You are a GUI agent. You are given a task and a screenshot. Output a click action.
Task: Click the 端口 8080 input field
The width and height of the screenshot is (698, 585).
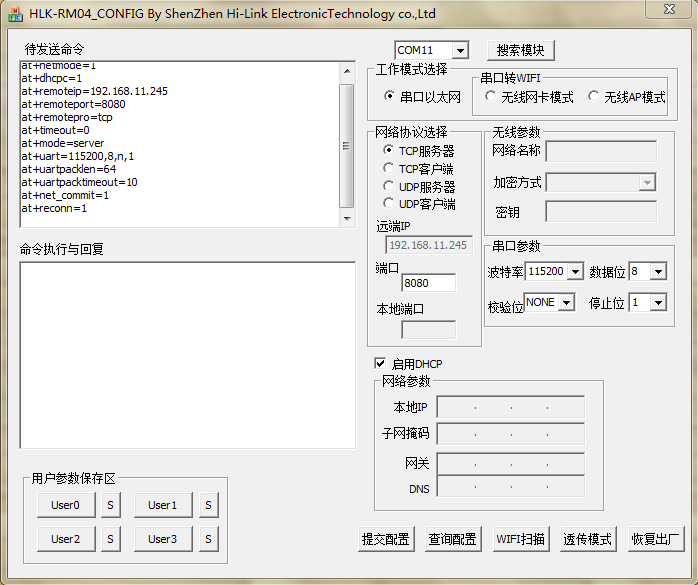click(428, 283)
